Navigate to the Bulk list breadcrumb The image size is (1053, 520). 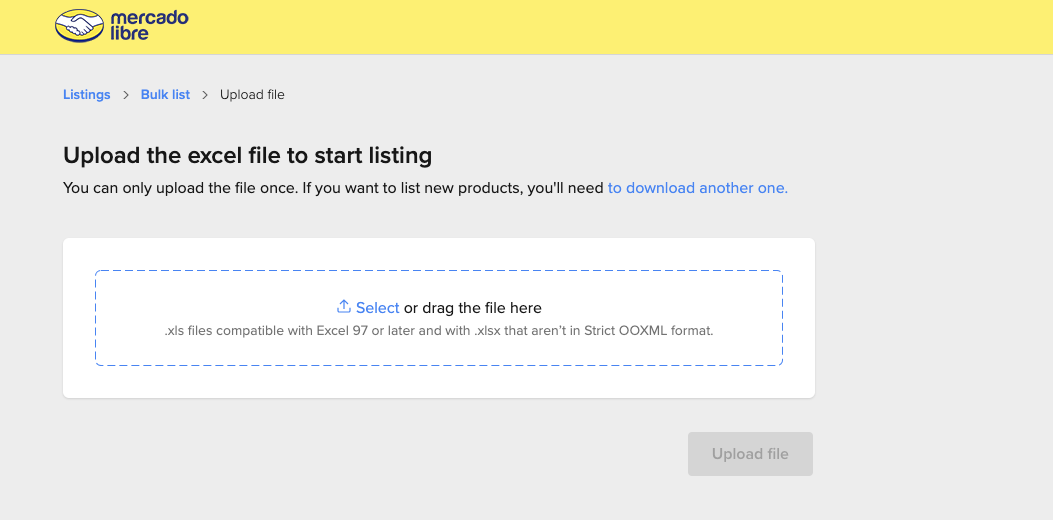(x=165, y=95)
